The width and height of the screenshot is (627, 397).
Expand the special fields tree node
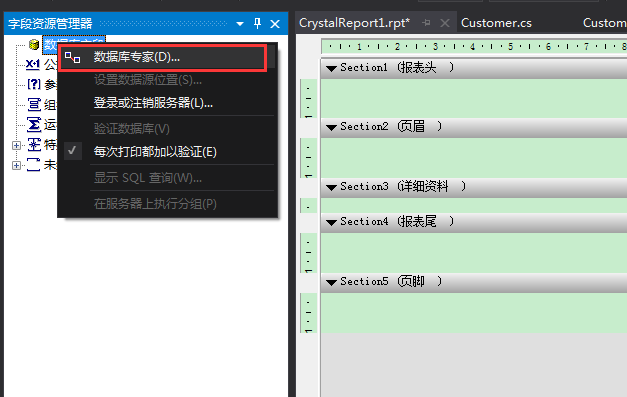16,146
